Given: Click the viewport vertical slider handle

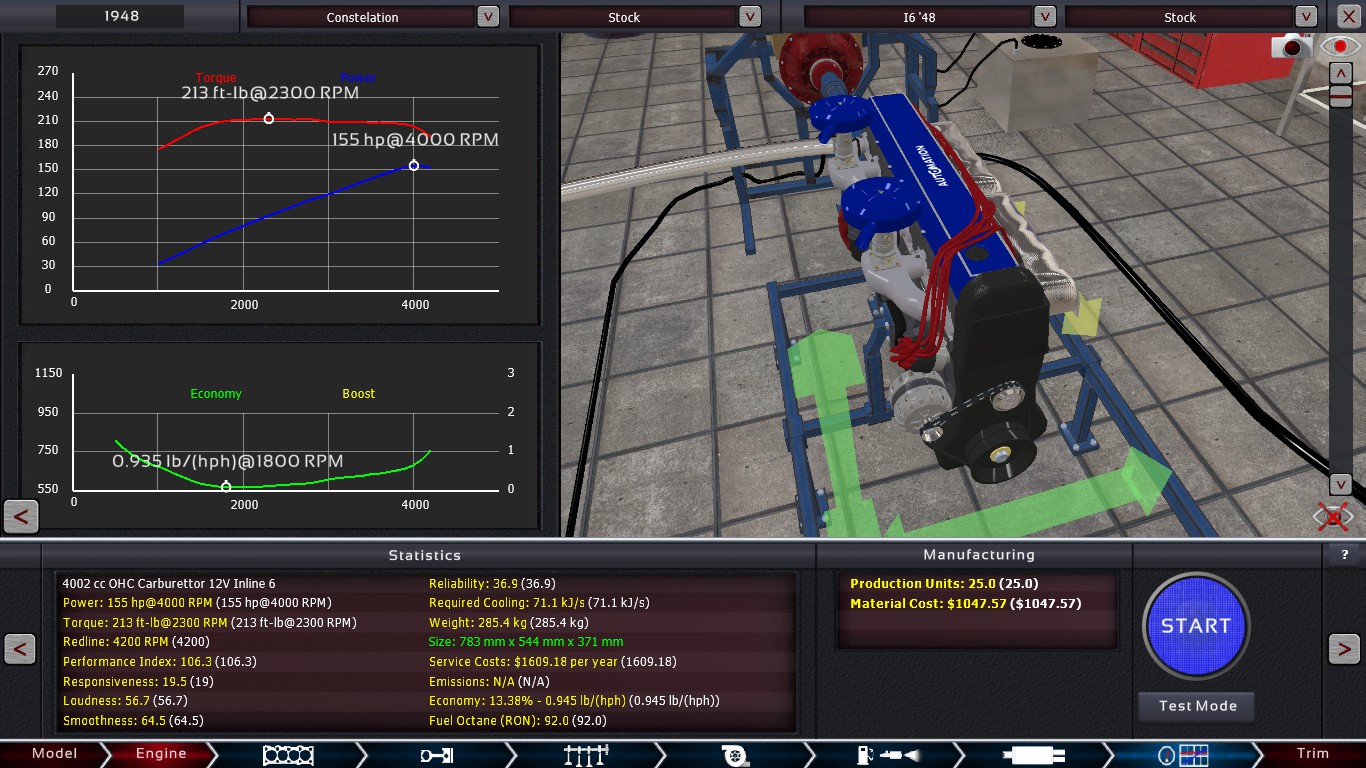Looking at the screenshot, I should [x=1340, y=97].
